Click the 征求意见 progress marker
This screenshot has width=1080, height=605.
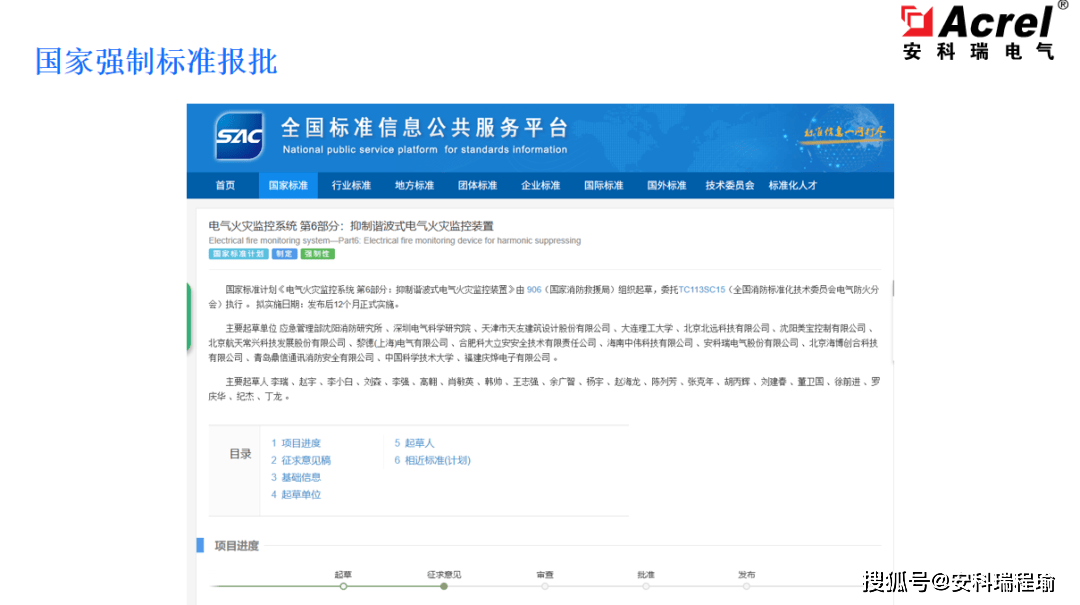[444, 586]
